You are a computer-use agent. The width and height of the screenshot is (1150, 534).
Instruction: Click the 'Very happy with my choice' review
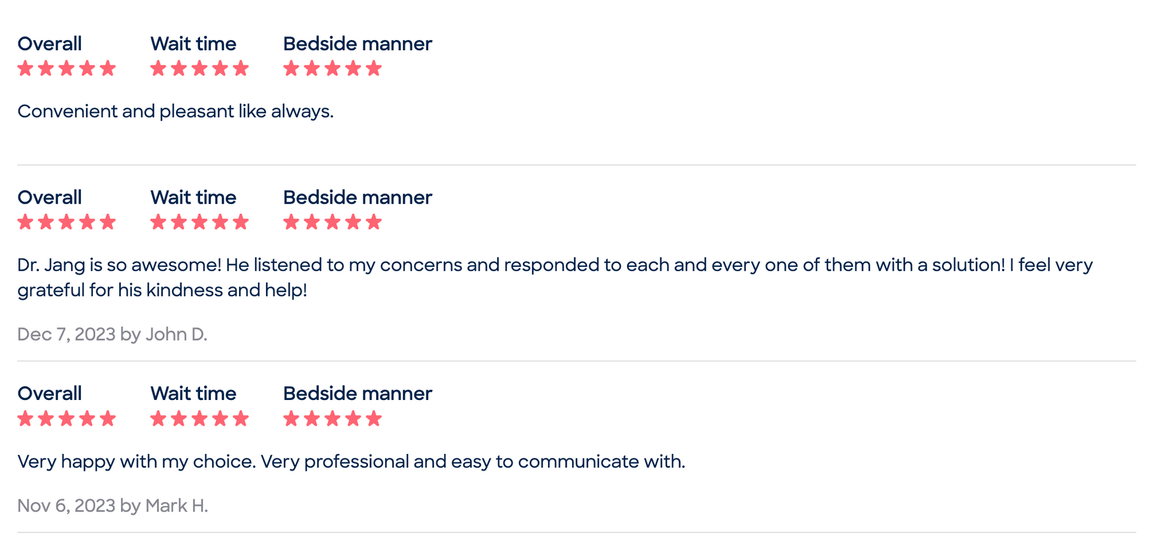(x=351, y=463)
